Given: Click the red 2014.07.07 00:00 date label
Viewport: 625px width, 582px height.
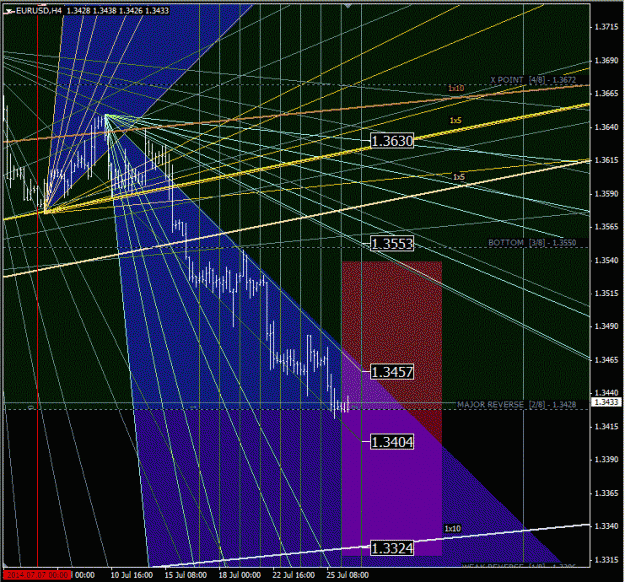Looking at the screenshot, I should 37,575.
